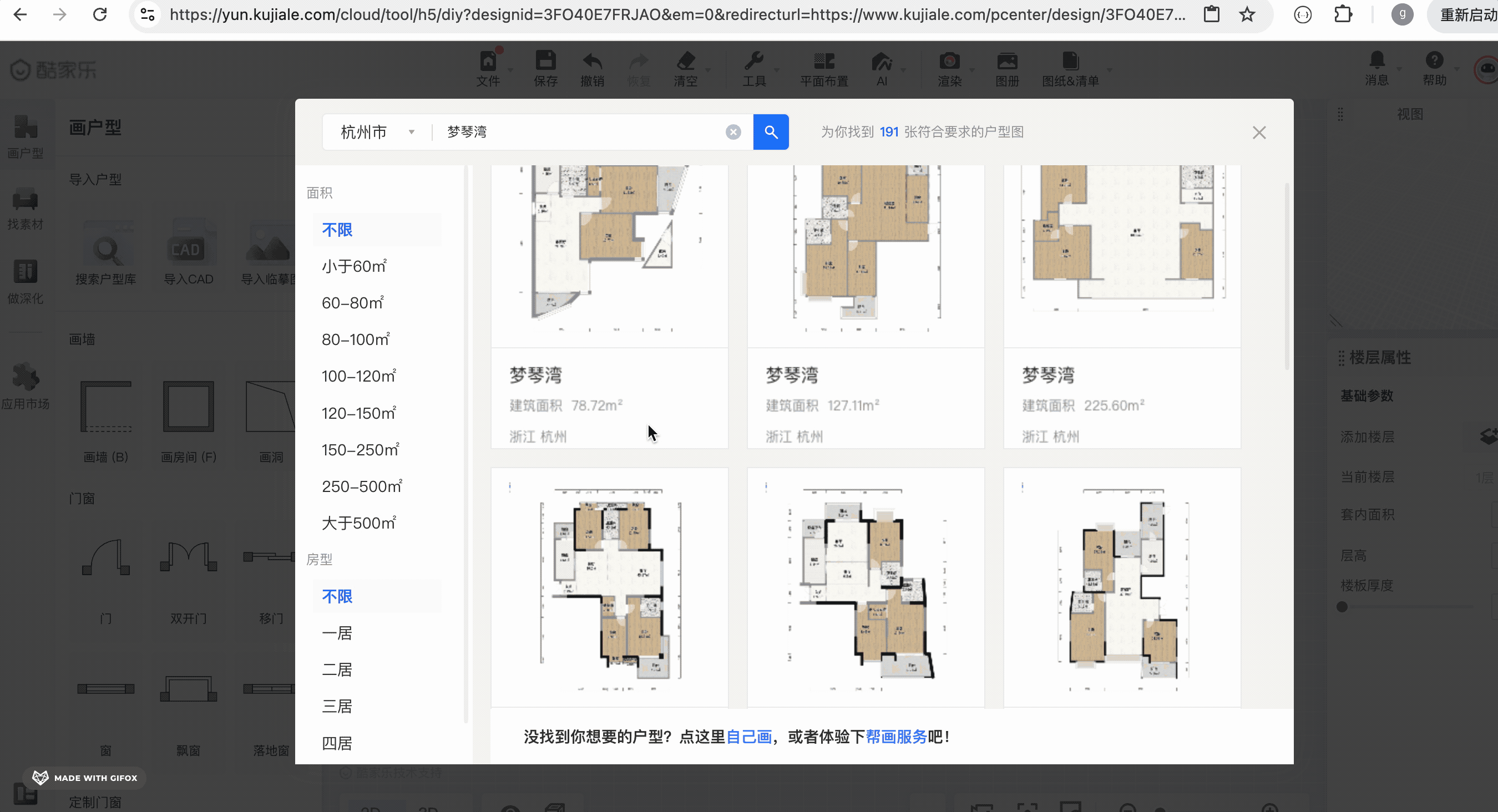Click the blue search magnifier button

(x=771, y=132)
